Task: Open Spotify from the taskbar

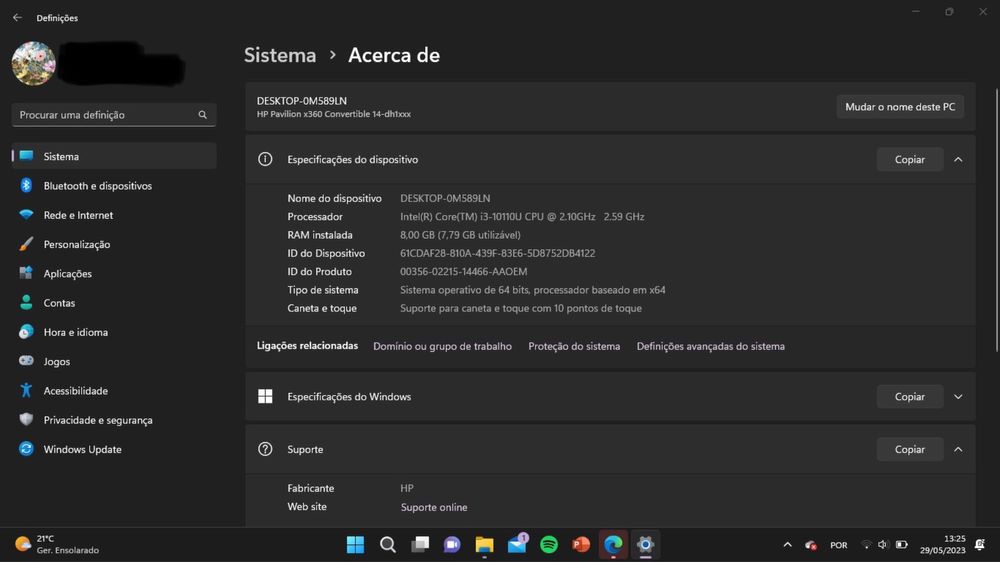Action: point(549,545)
